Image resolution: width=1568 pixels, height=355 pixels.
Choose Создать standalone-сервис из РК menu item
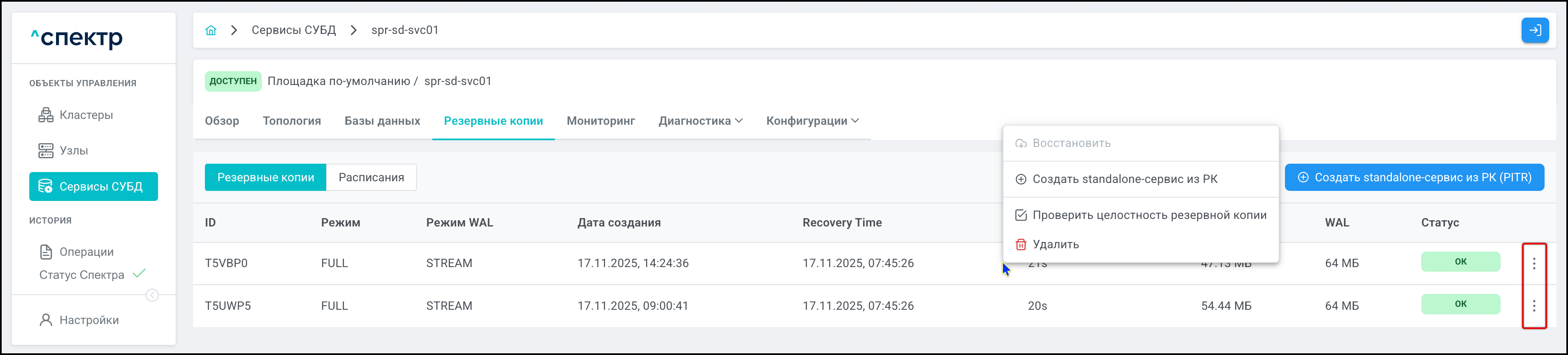[x=1124, y=180]
